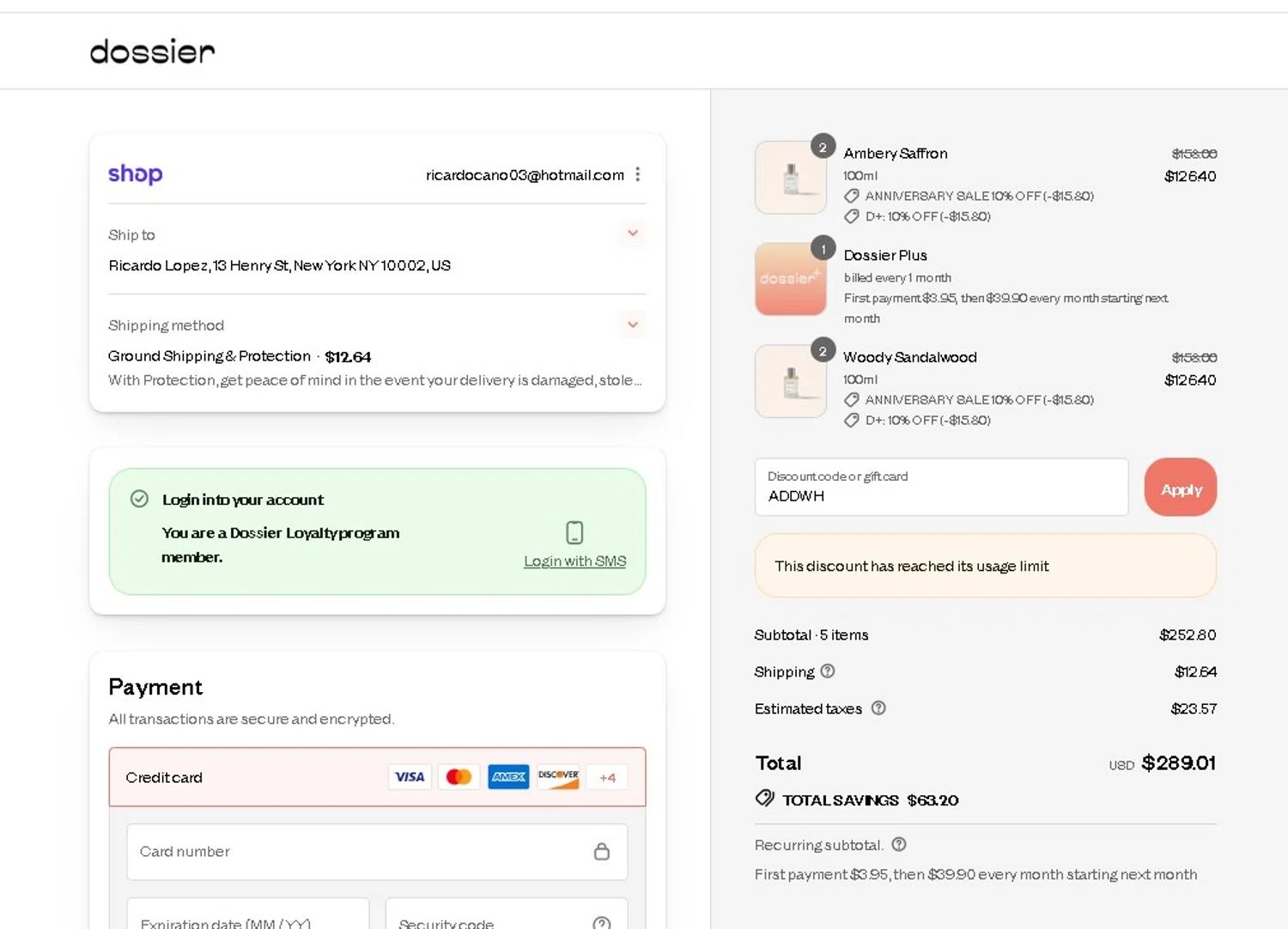
Task: Click Woody Sandalwood D+ discount tag icon
Action: [851, 420]
